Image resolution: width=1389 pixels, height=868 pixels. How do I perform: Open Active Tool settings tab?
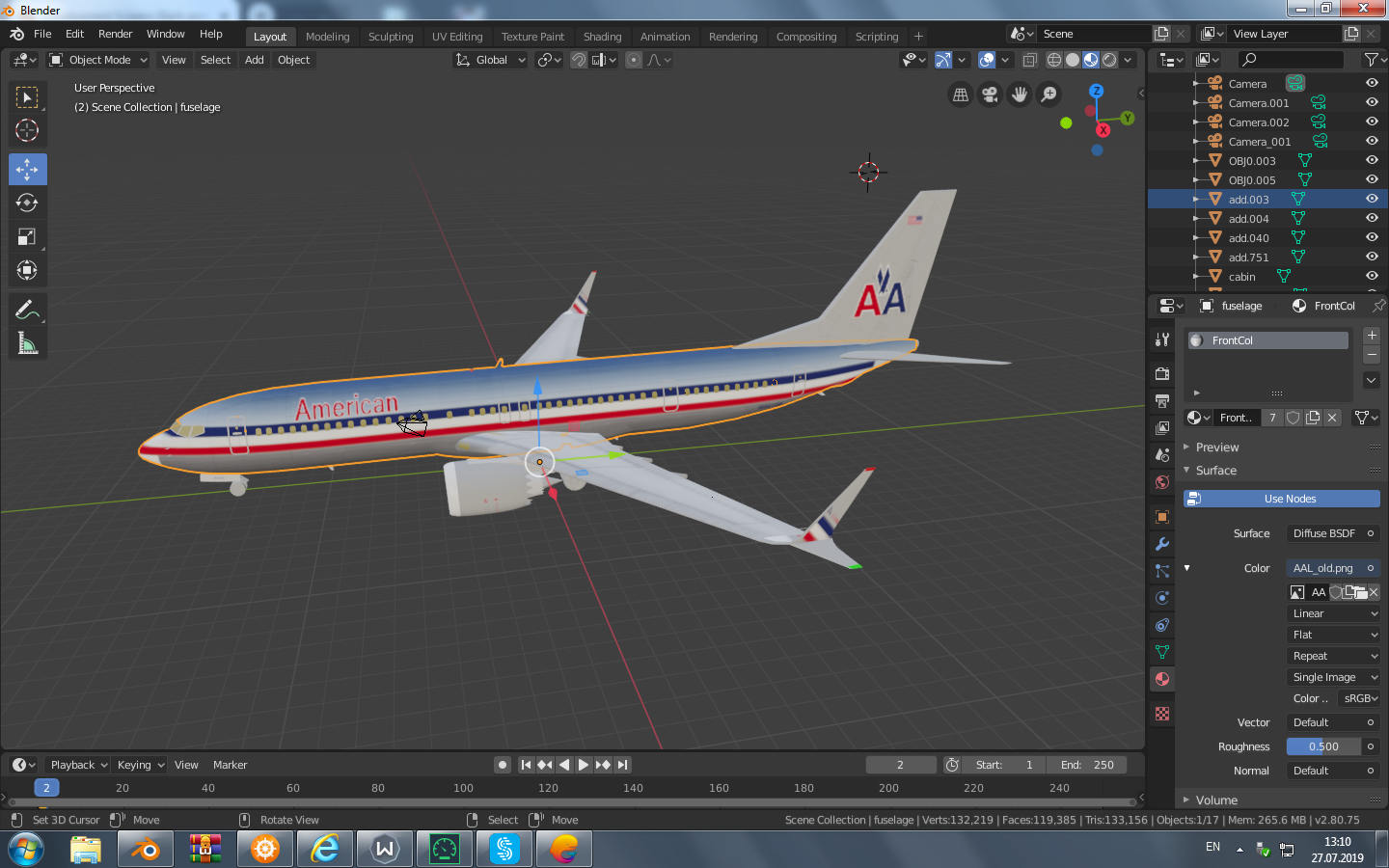1162,339
